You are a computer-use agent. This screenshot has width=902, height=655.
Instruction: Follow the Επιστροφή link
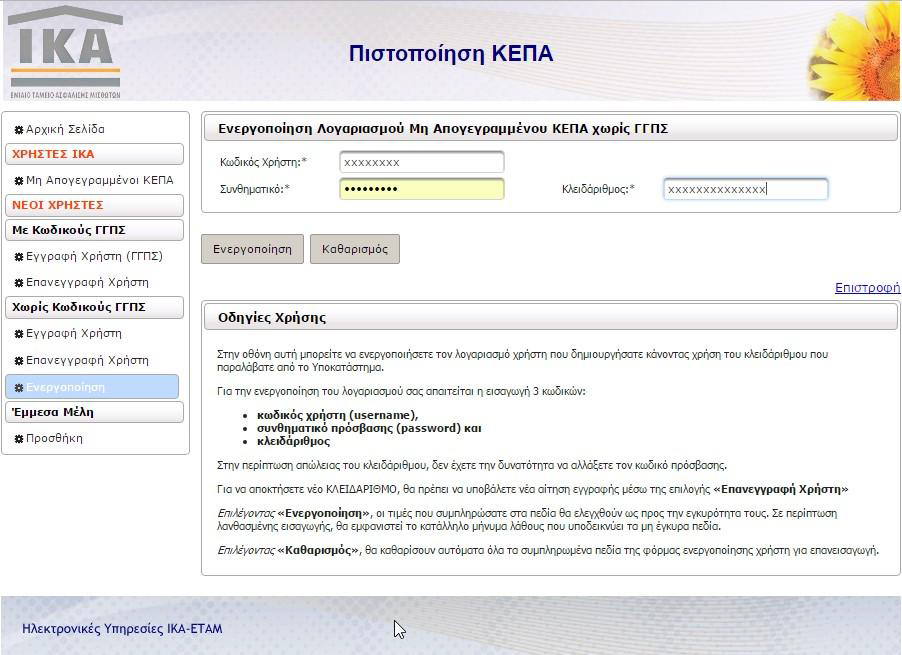click(x=867, y=288)
